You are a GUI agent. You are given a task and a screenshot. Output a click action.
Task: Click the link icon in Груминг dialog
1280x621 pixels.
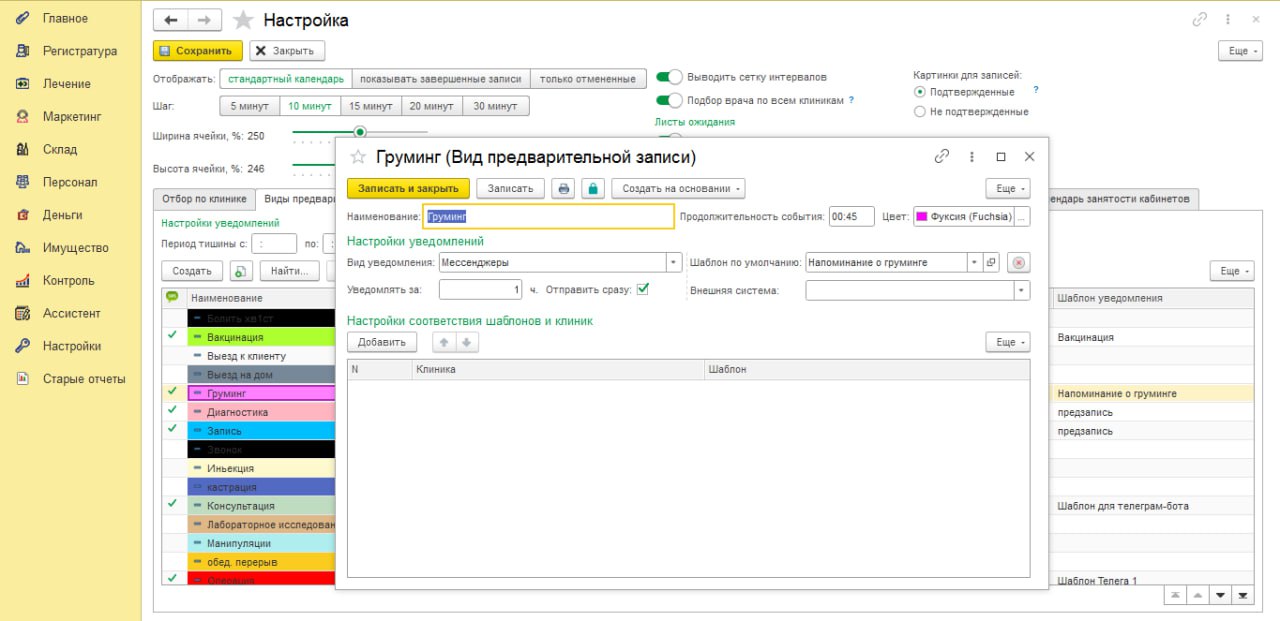tap(941, 157)
